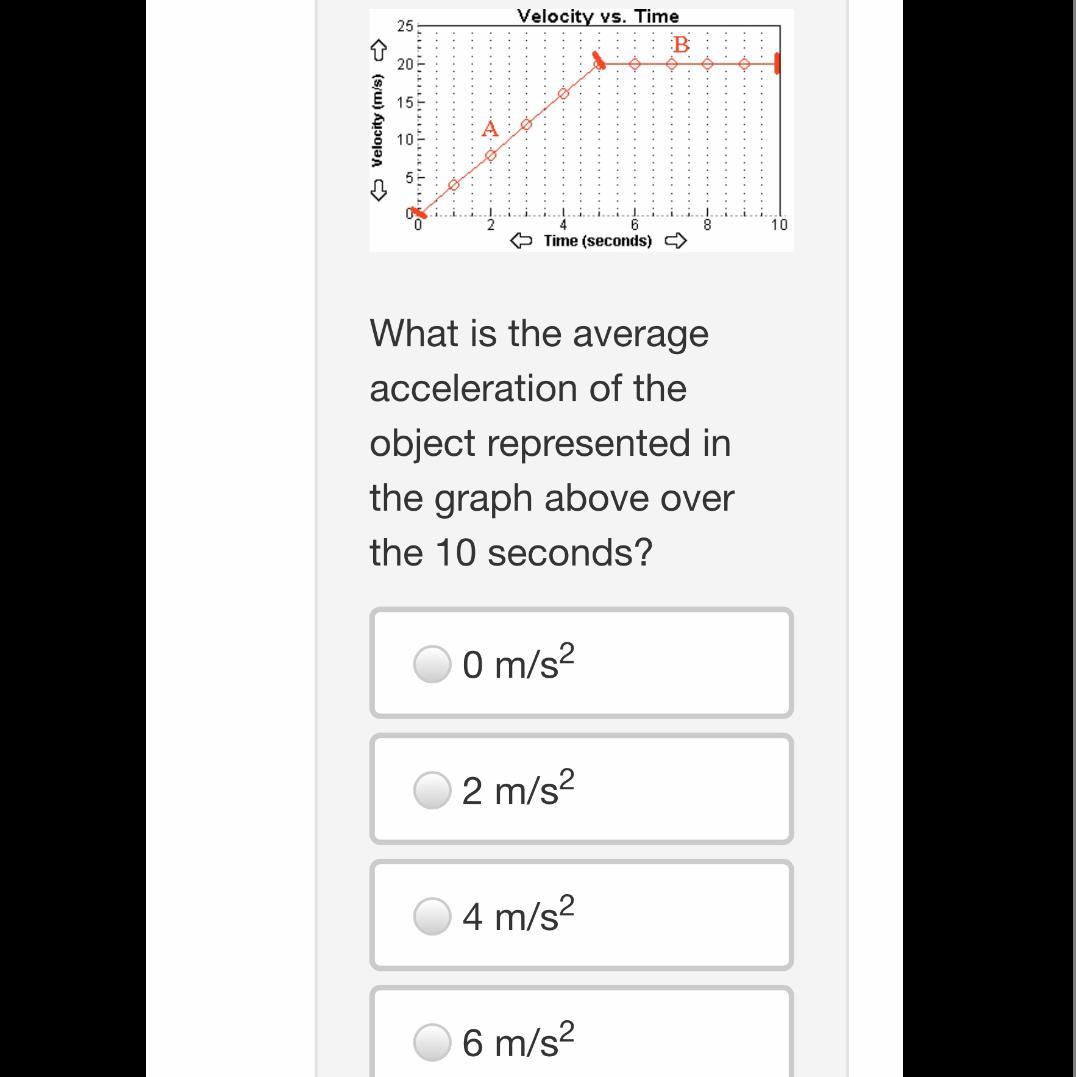Screen dimensions: 1076x1077
Task: Click the Time (seconds) axis label
Action: tap(598, 241)
